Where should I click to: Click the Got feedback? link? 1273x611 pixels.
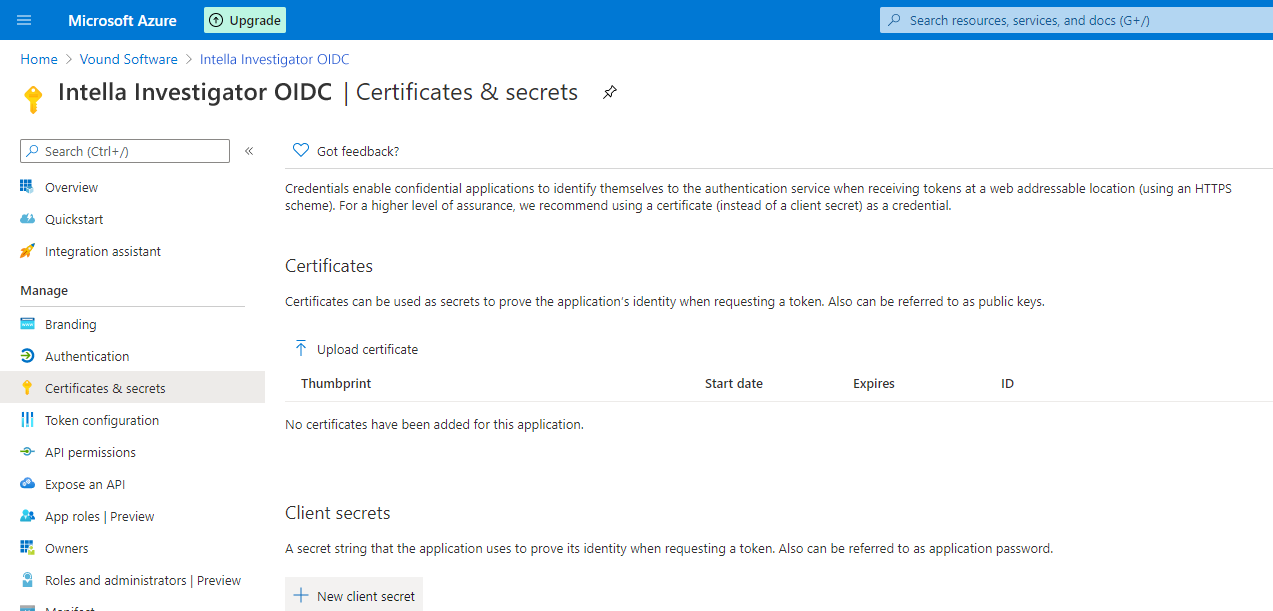345,150
